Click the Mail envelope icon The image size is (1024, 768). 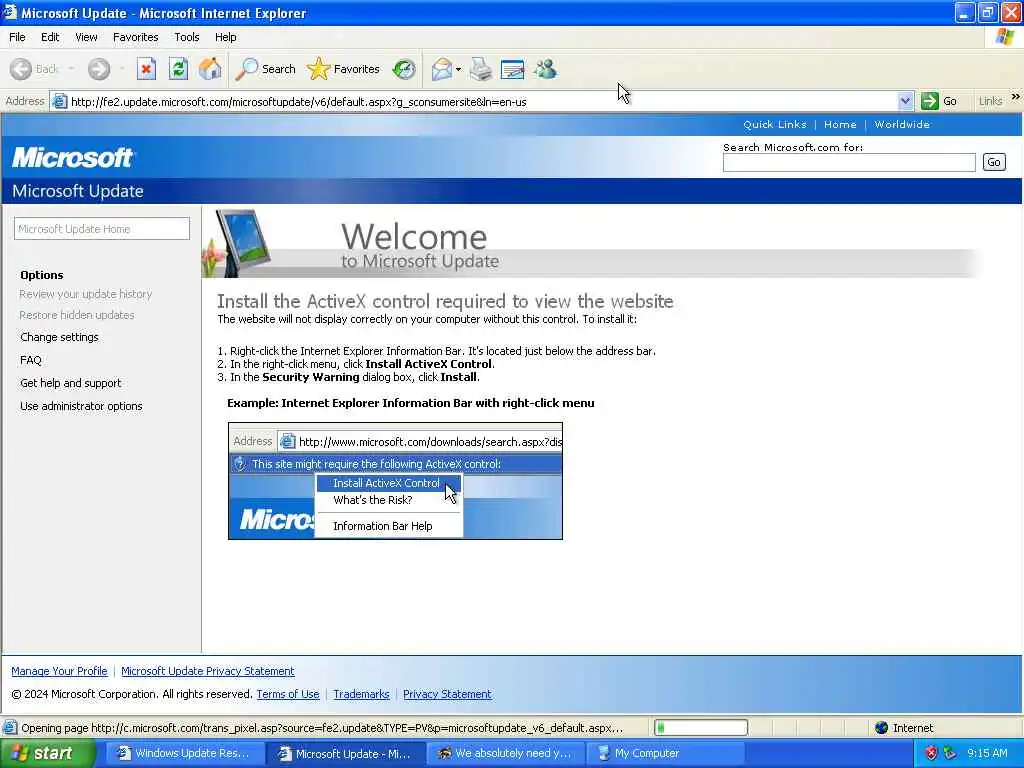pyautogui.click(x=441, y=69)
